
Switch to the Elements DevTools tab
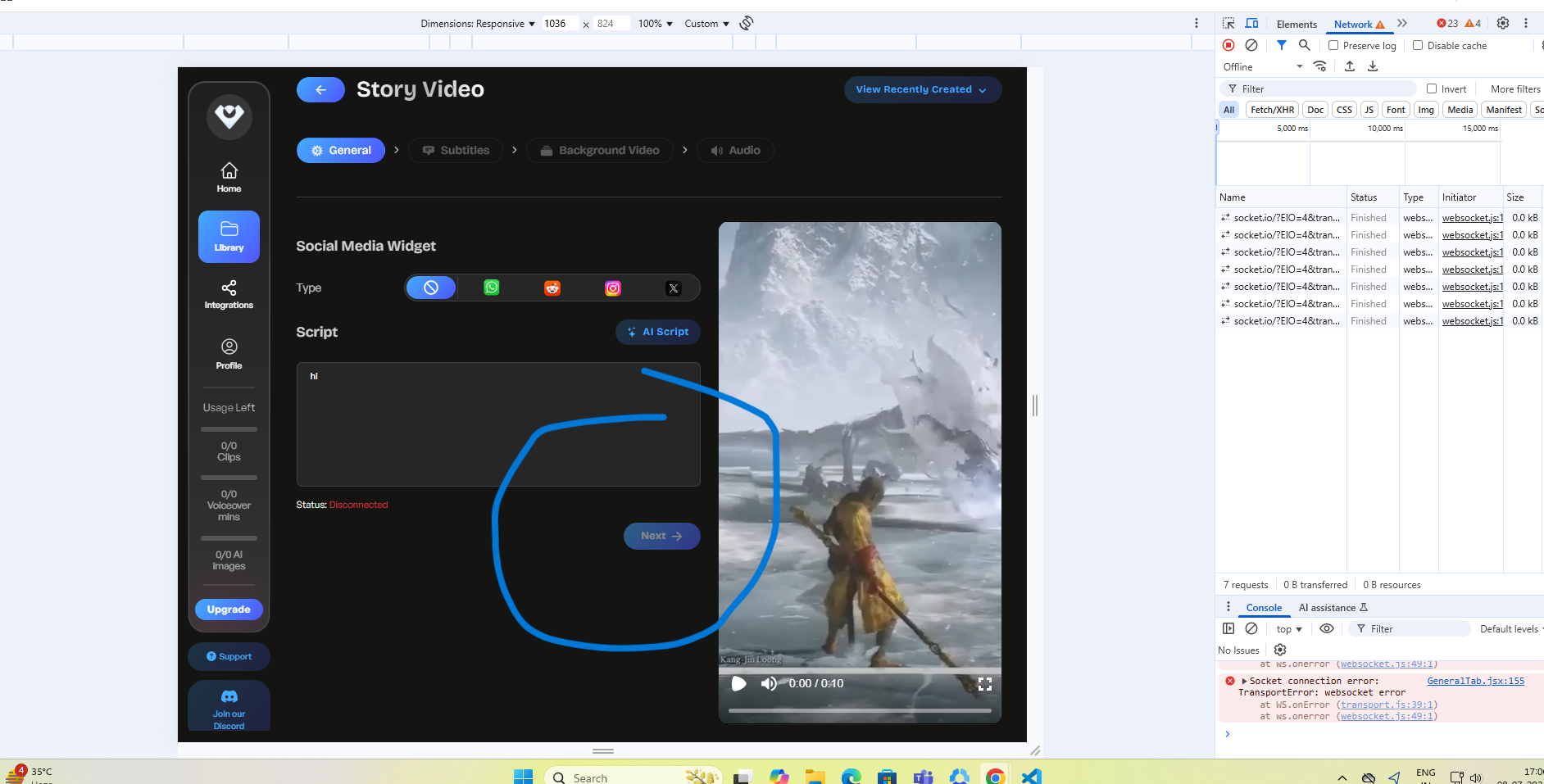(x=1297, y=24)
